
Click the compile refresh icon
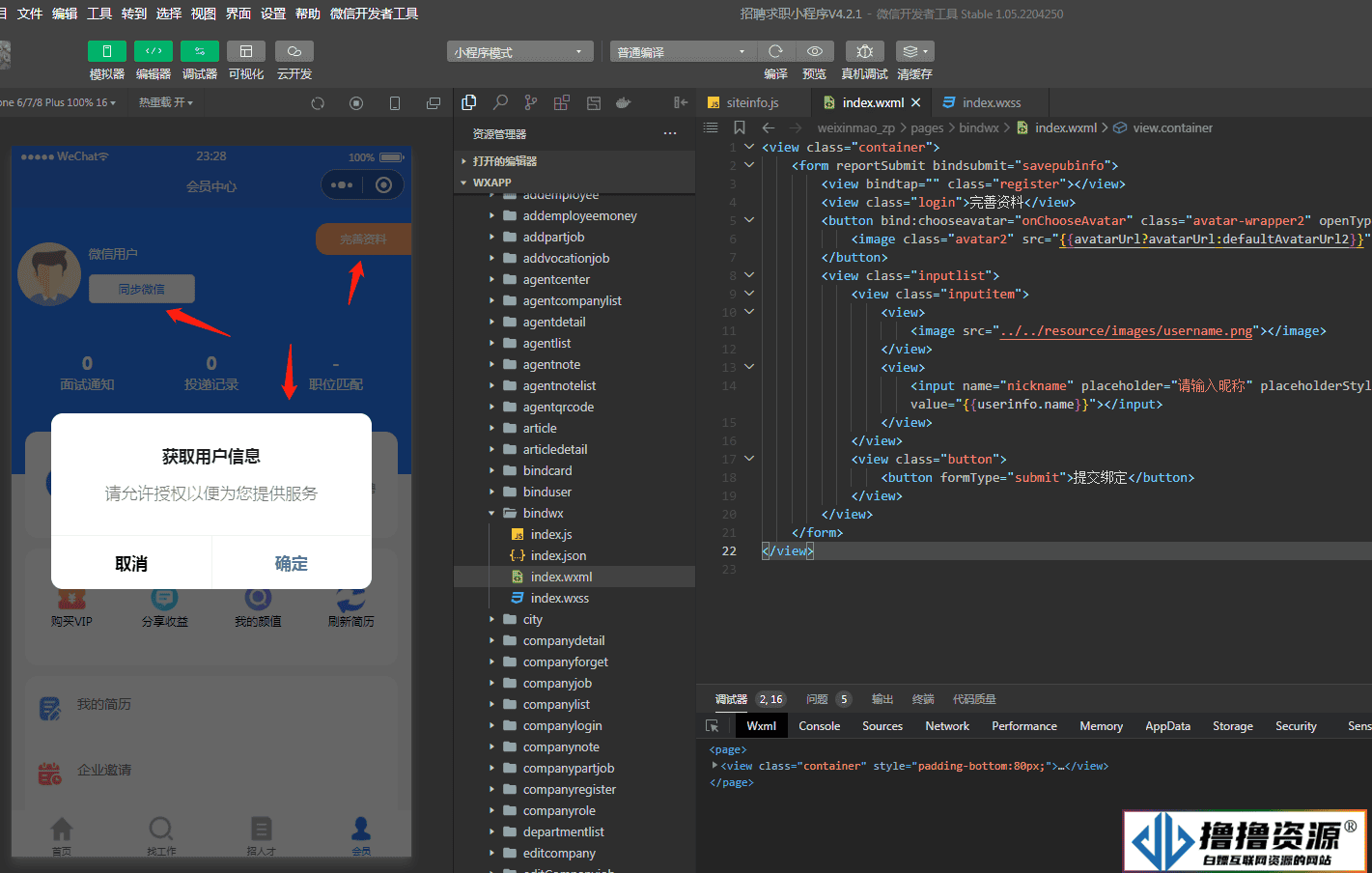click(775, 51)
